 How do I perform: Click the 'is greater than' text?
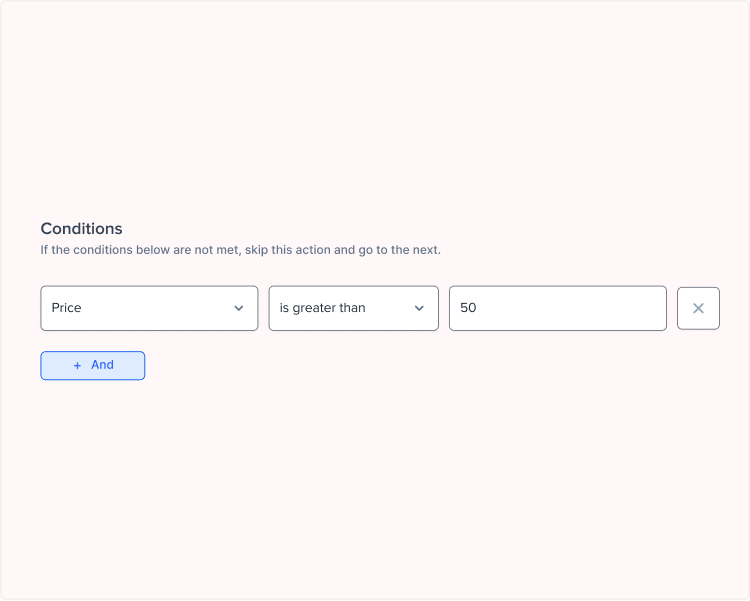(x=322, y=308)
